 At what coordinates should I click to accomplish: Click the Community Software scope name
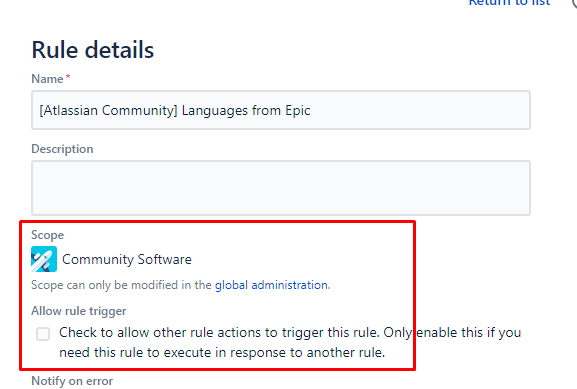click(x=127, y=259)
